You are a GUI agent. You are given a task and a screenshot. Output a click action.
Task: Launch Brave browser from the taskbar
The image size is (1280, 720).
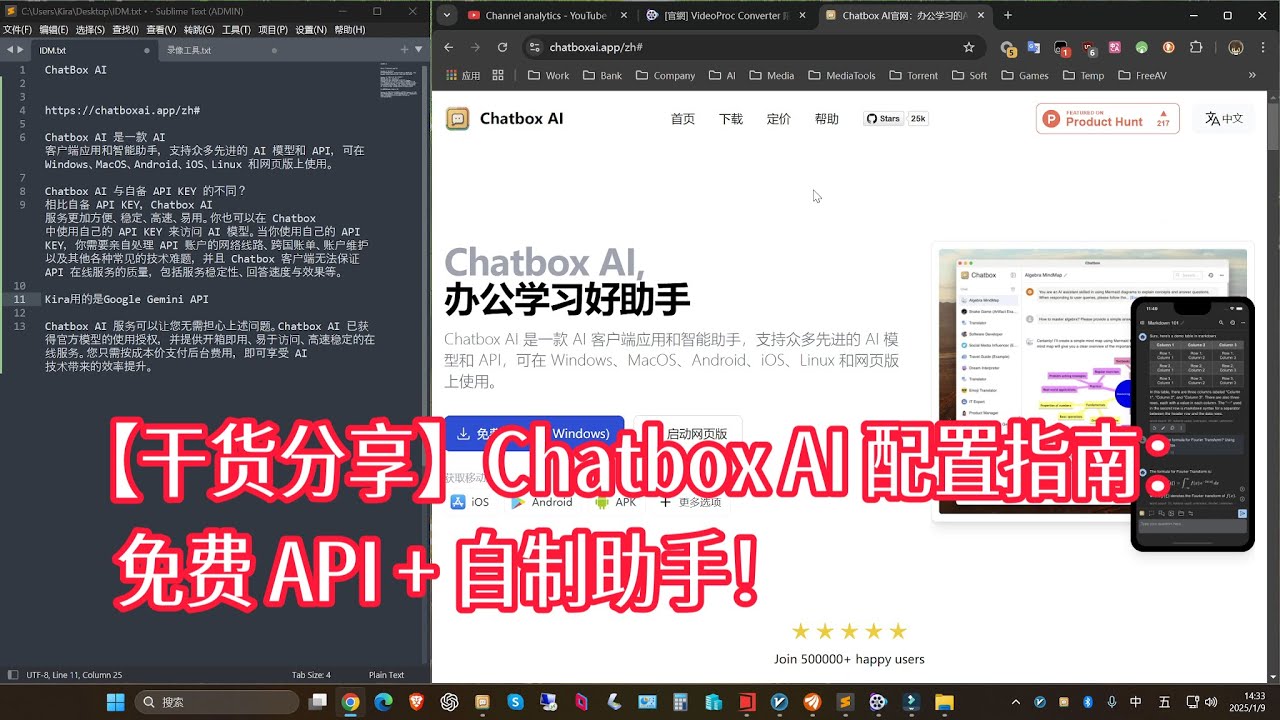(416, 702)
